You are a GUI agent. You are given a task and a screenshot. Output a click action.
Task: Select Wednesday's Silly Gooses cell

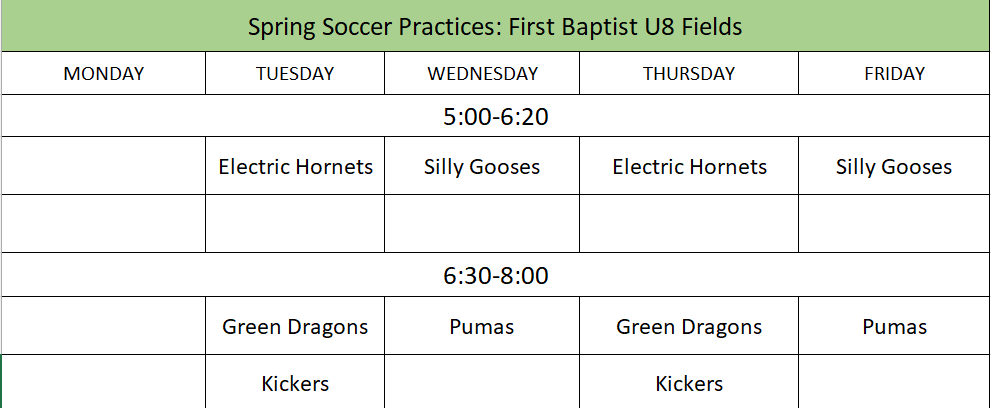[482, 167]
